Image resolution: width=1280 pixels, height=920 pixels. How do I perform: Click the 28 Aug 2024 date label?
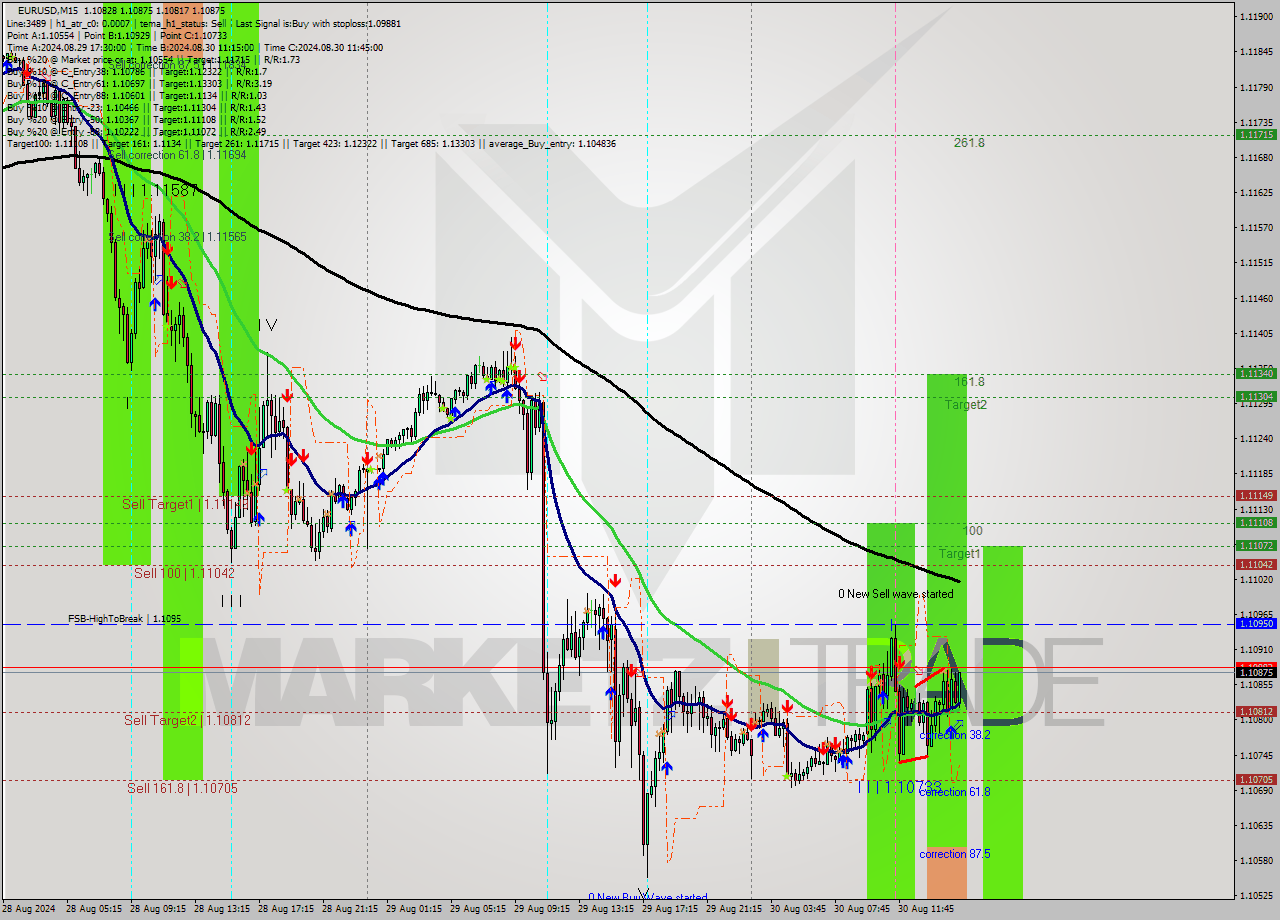point(28,909)
